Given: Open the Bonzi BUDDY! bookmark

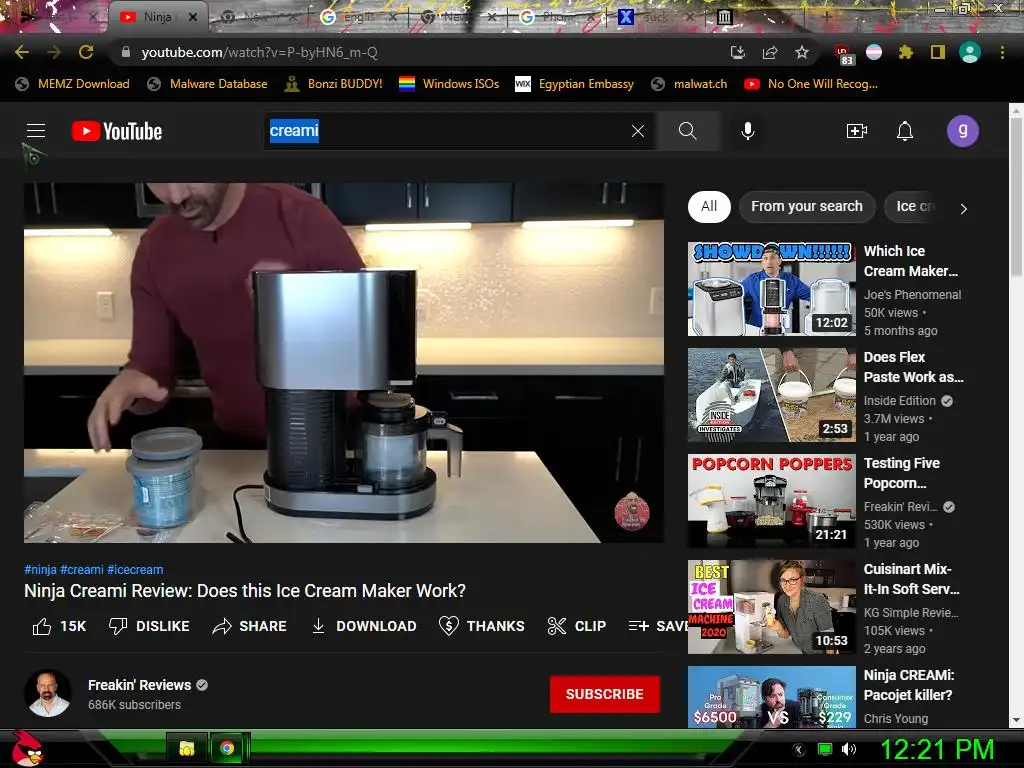Looking at the screenshot, I should click(334, 84).
